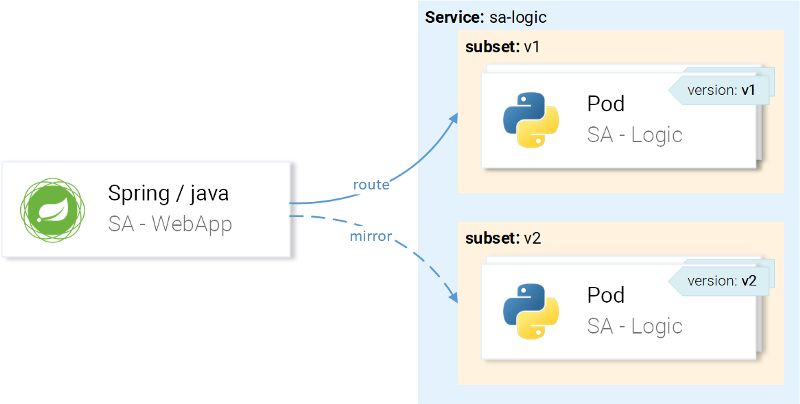The image size is (800, 404).
Task: Click the green Spring leaf logo
Action: point(53,210)
